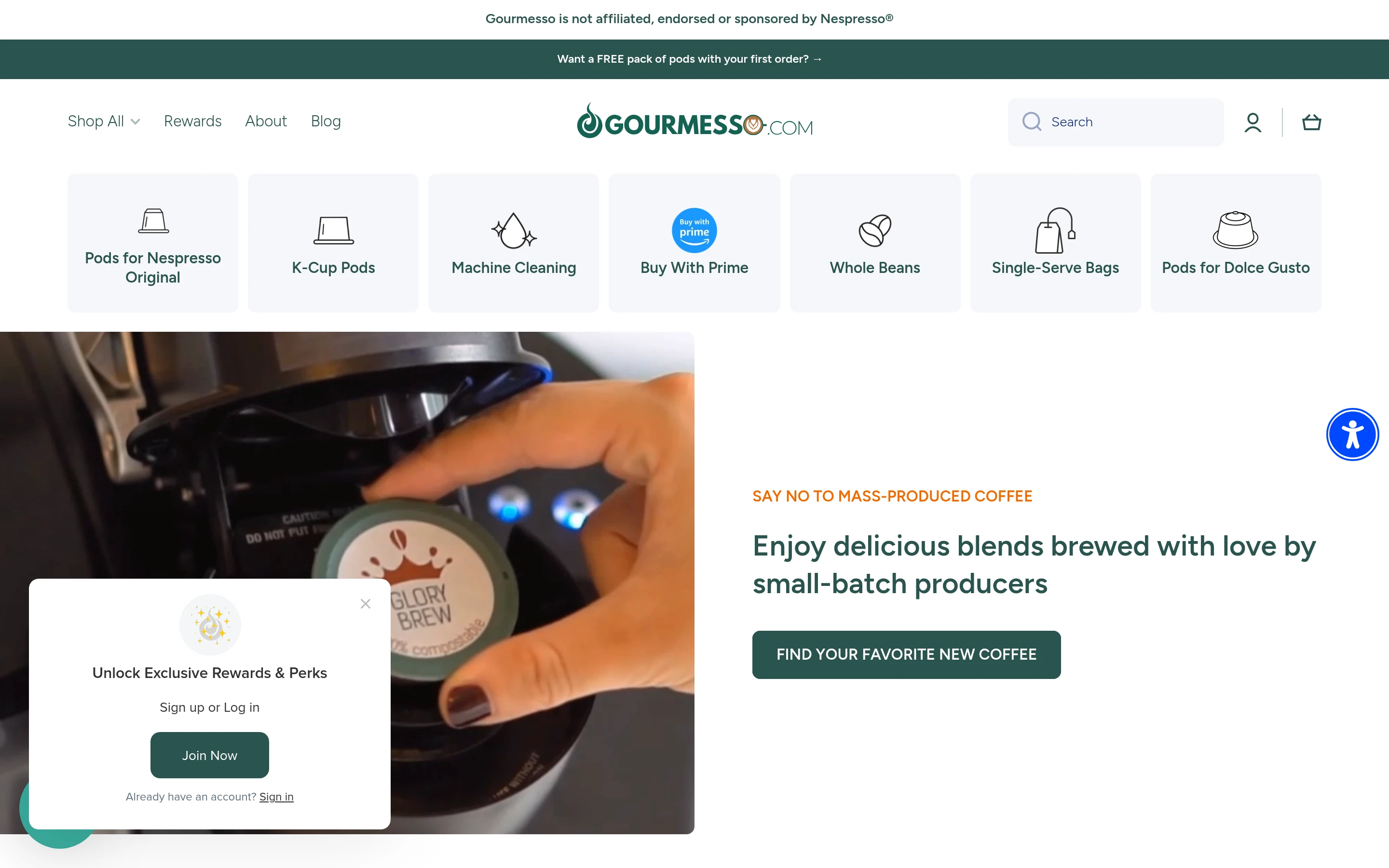Open the Buy With Prime label
Image resolution: width=1389 pixels, height=868 pixels.
694,268
